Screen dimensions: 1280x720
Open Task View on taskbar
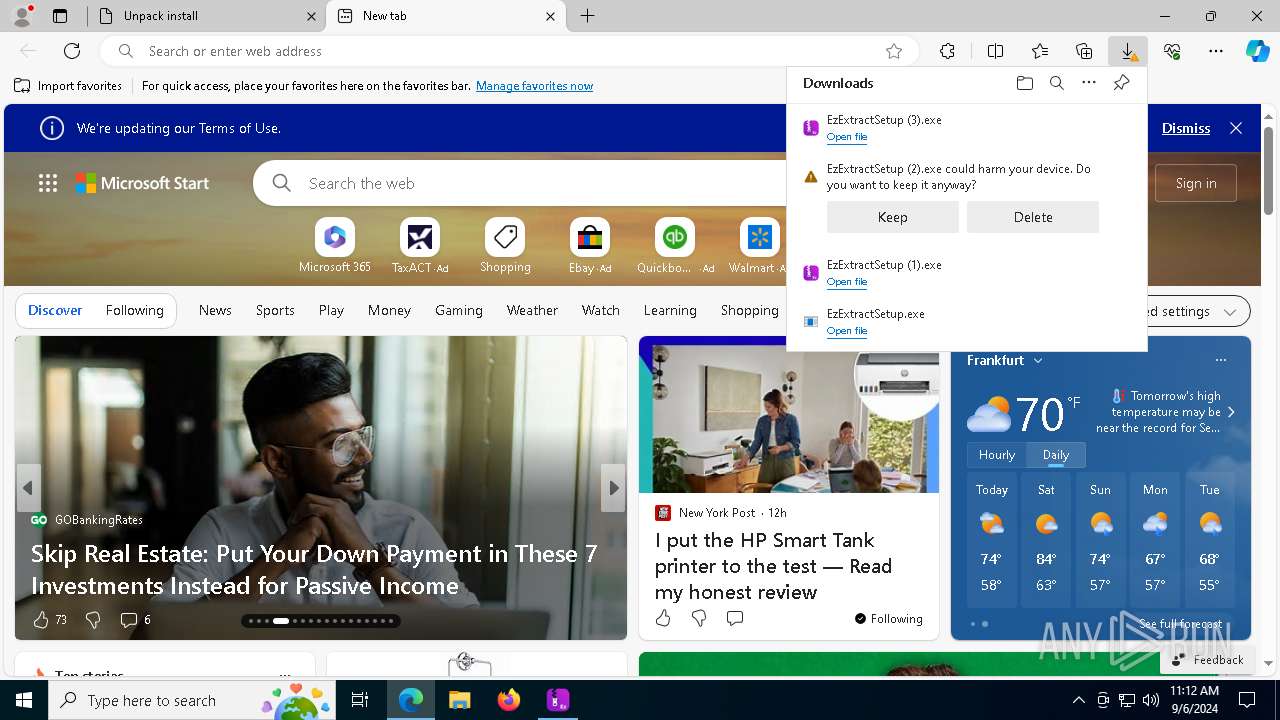[360, 700]
